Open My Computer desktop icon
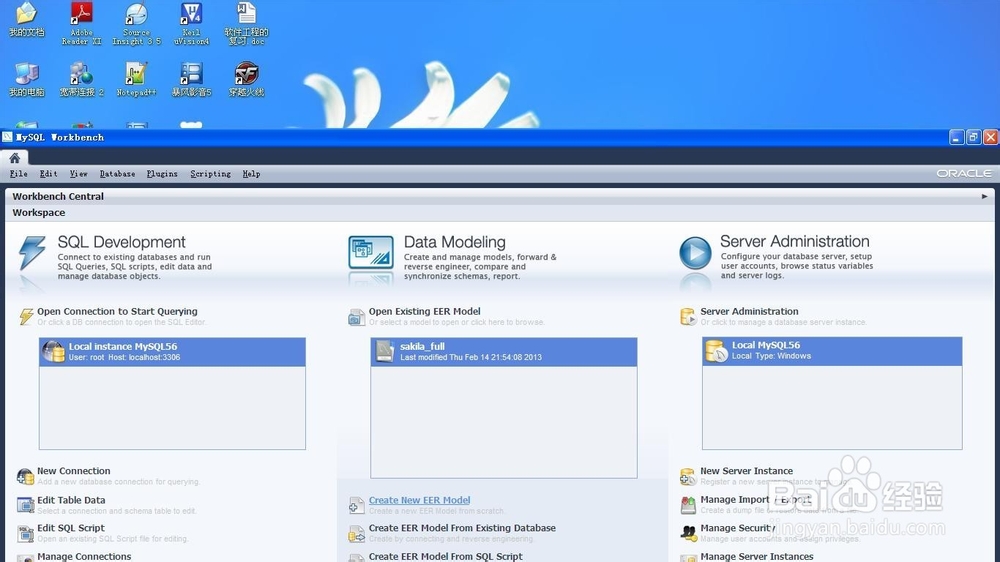 (x=27, y=79)
